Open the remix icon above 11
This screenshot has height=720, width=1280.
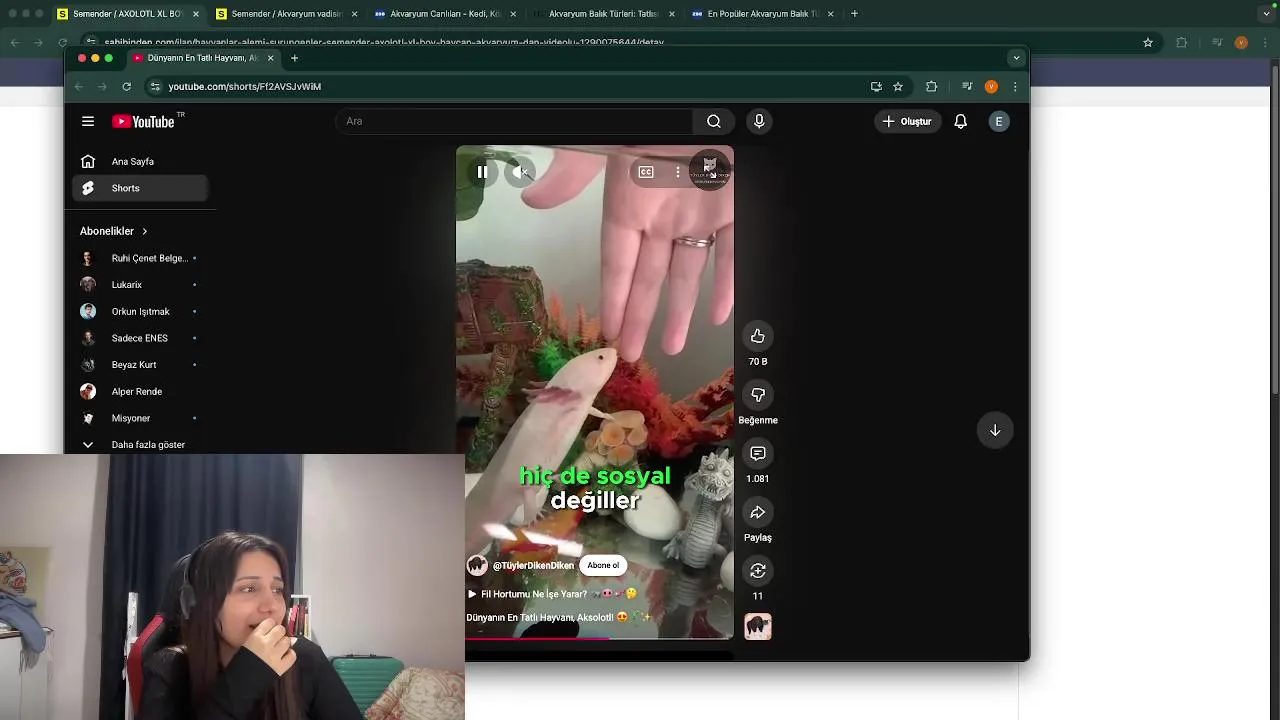[758, 571]
